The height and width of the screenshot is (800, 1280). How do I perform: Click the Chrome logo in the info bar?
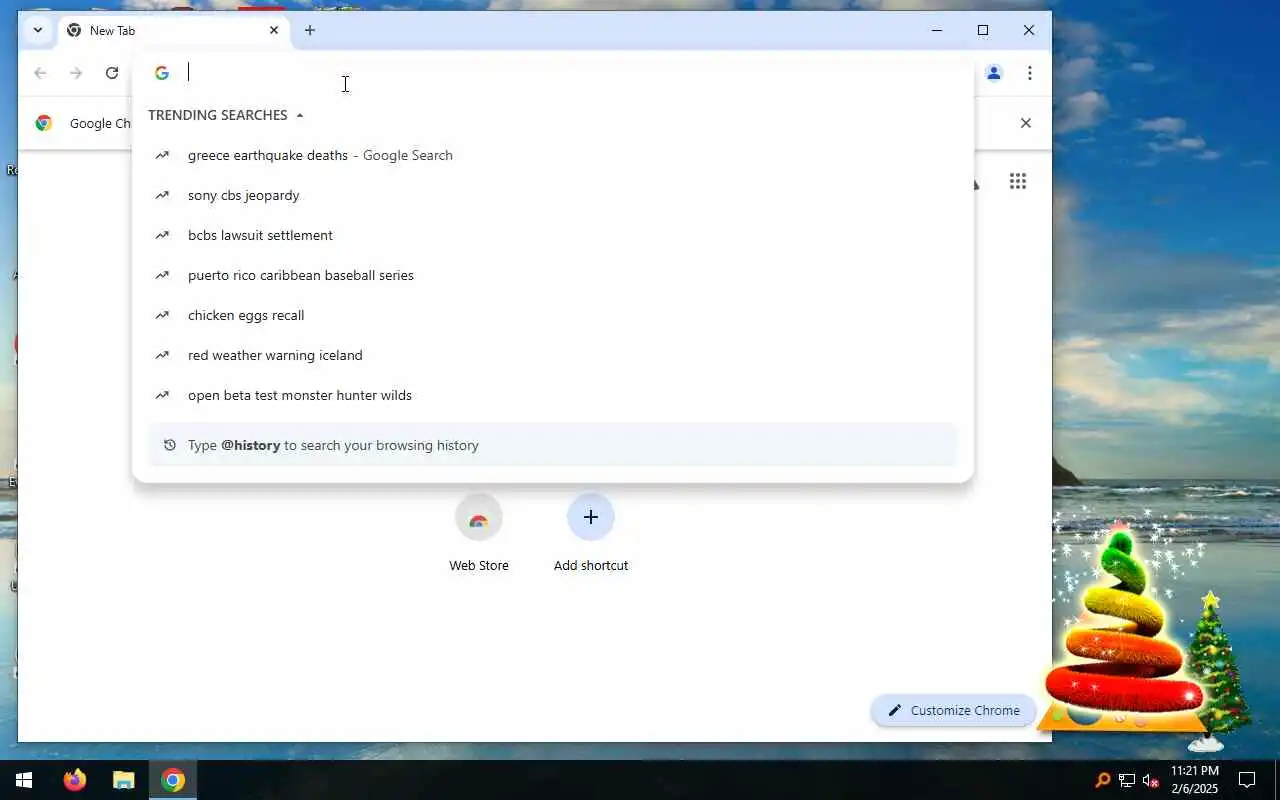pos(43,123)
